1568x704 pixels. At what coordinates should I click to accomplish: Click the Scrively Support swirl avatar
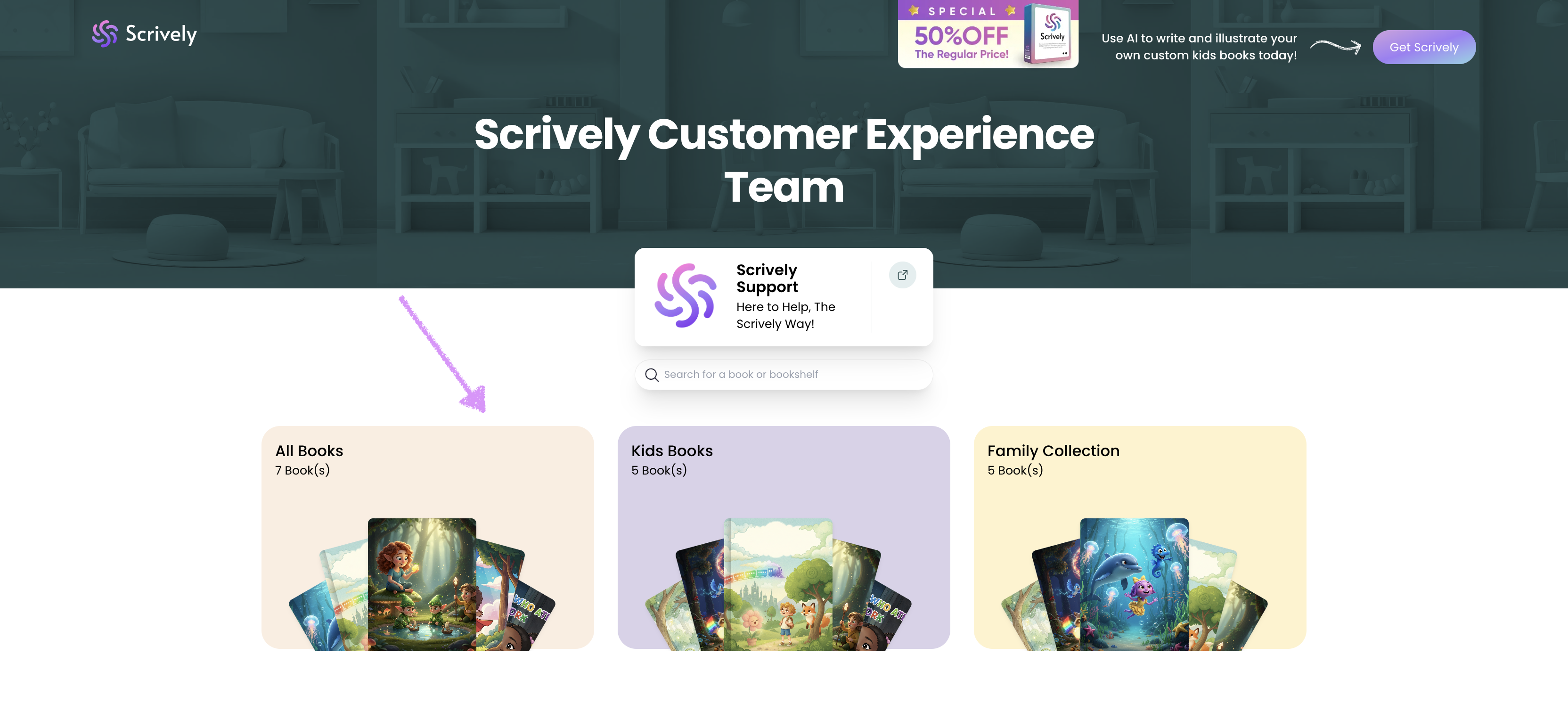click(685, 295)
